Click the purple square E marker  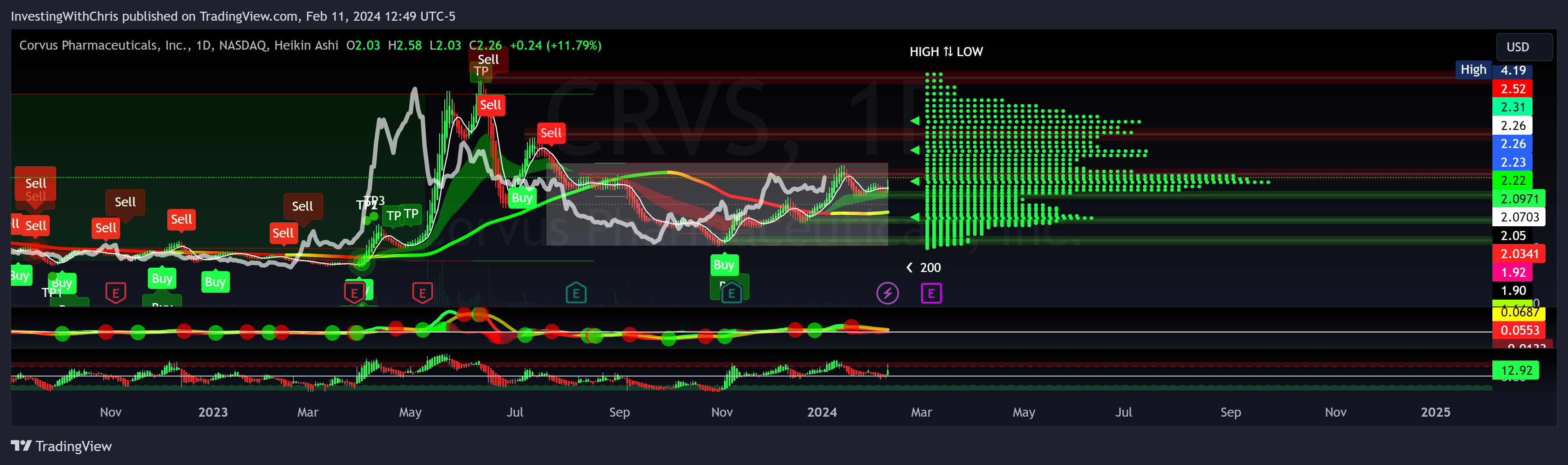pos(931,294)
